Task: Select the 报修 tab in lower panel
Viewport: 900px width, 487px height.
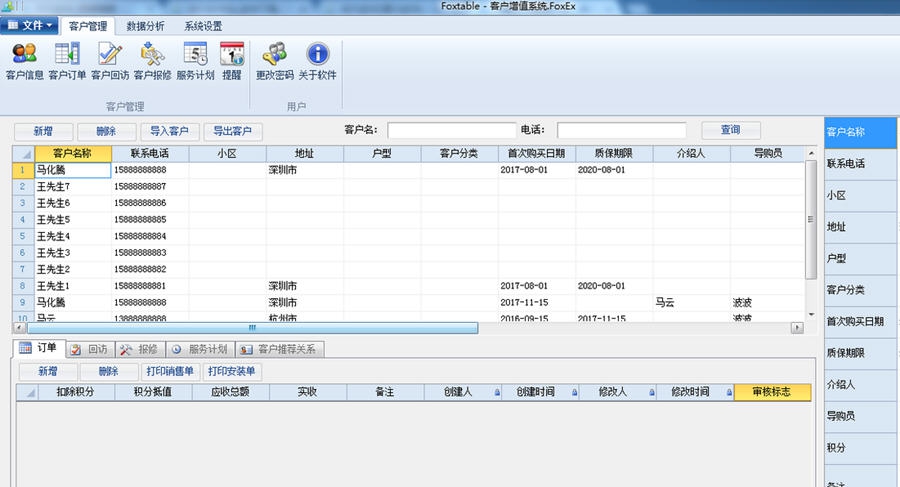Action: pos(141,349)
